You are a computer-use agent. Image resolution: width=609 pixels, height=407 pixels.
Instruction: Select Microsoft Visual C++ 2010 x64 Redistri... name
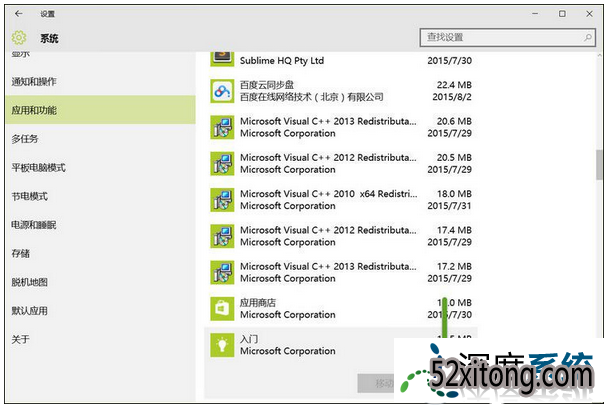pyautogui.click(x=329, y=193)
